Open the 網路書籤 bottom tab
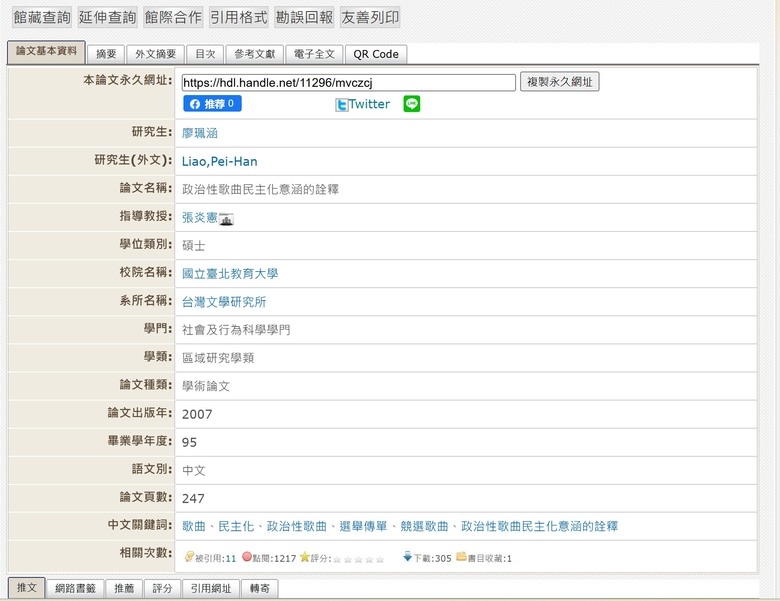780x601 pixels. tap(75, 589)
